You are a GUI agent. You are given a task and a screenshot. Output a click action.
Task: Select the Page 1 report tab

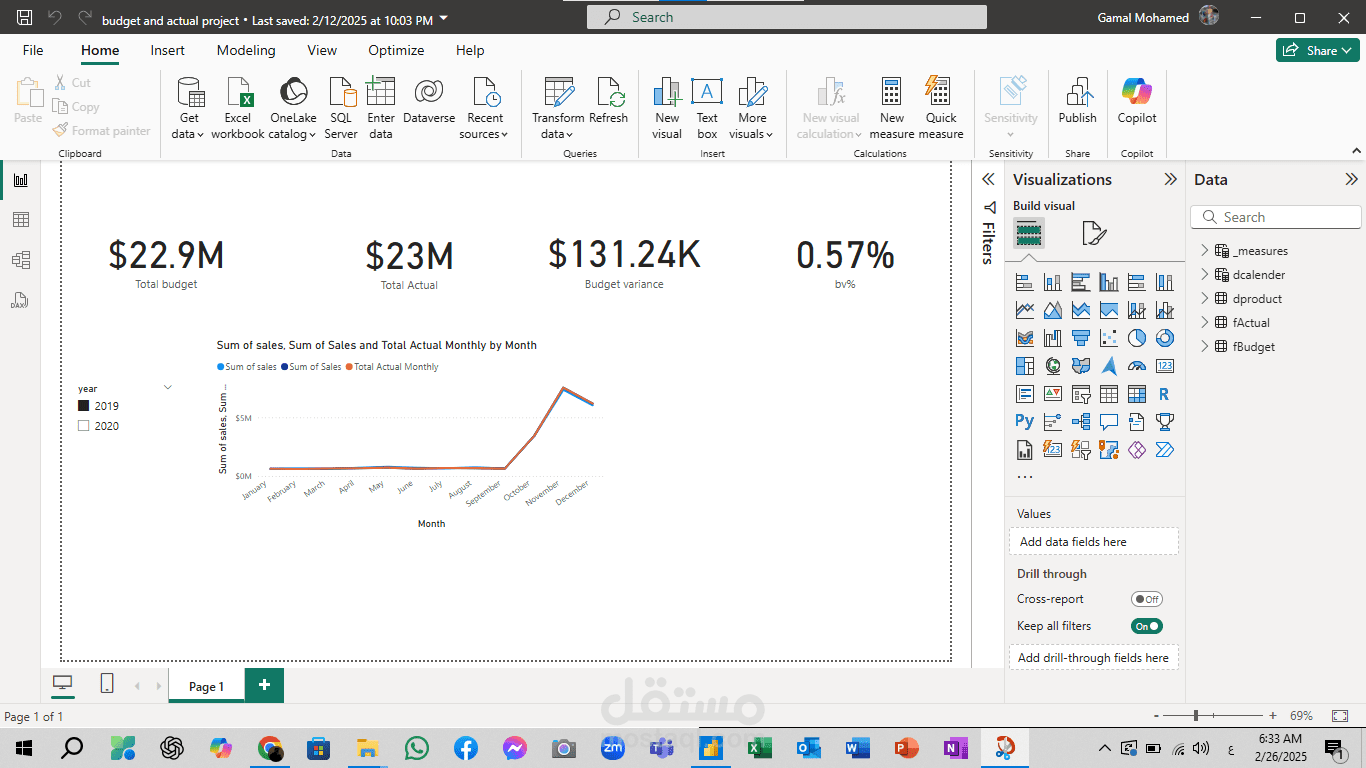pos(206,687)
